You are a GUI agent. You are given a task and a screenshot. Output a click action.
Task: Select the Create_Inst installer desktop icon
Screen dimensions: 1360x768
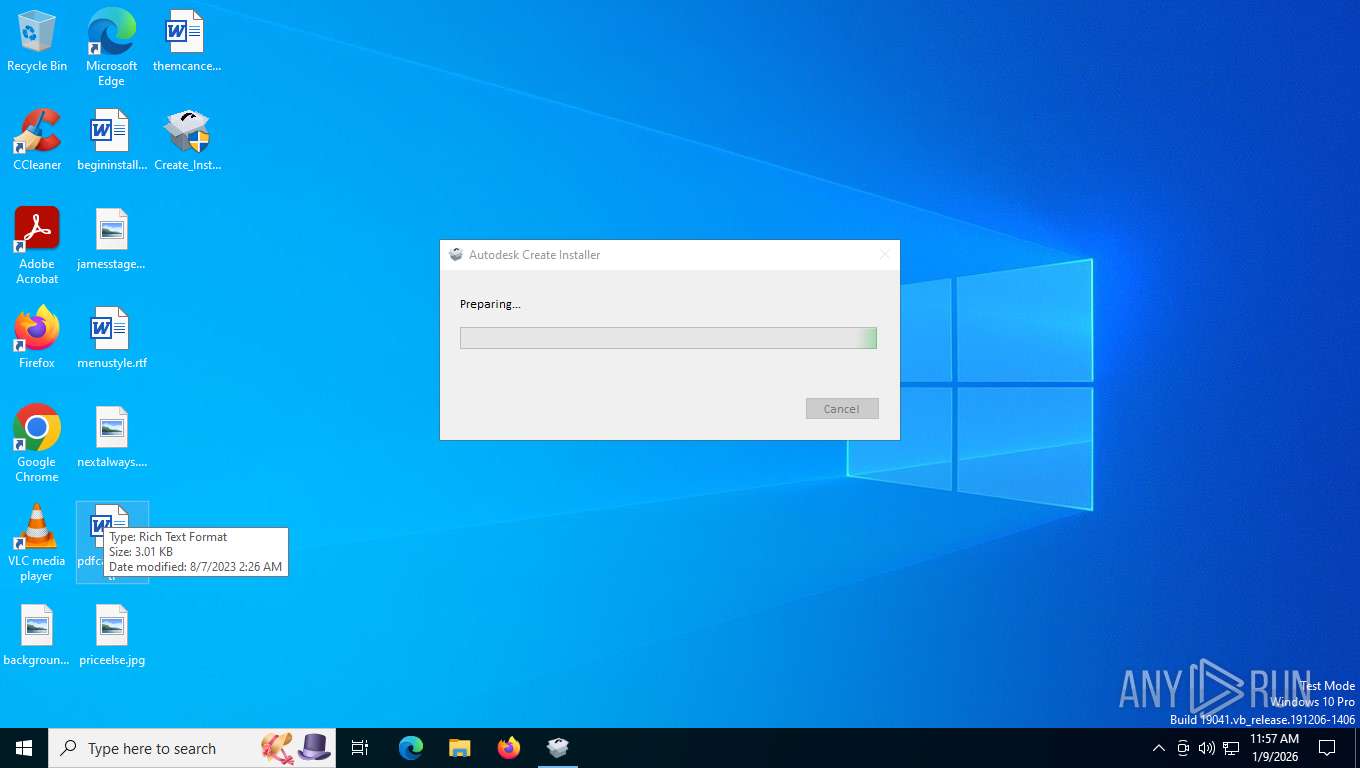(187, 139)
